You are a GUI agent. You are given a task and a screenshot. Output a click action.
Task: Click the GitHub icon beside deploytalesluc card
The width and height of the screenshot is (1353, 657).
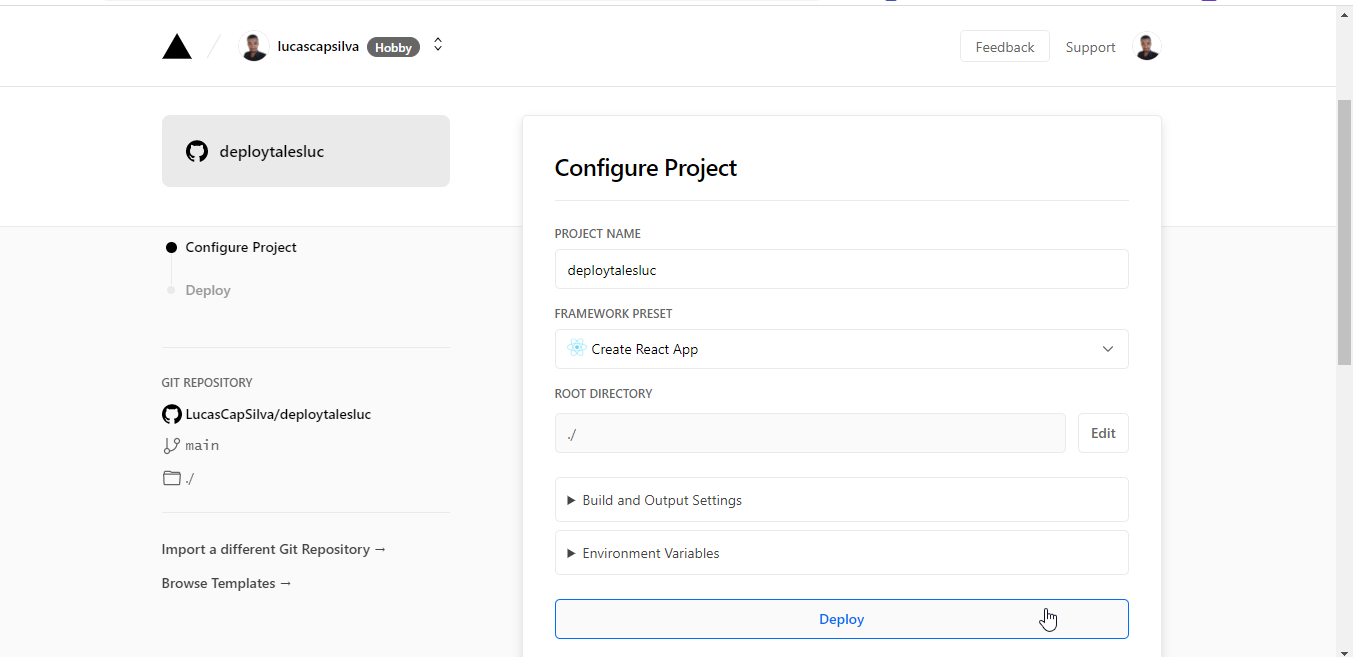coord(197,152)
